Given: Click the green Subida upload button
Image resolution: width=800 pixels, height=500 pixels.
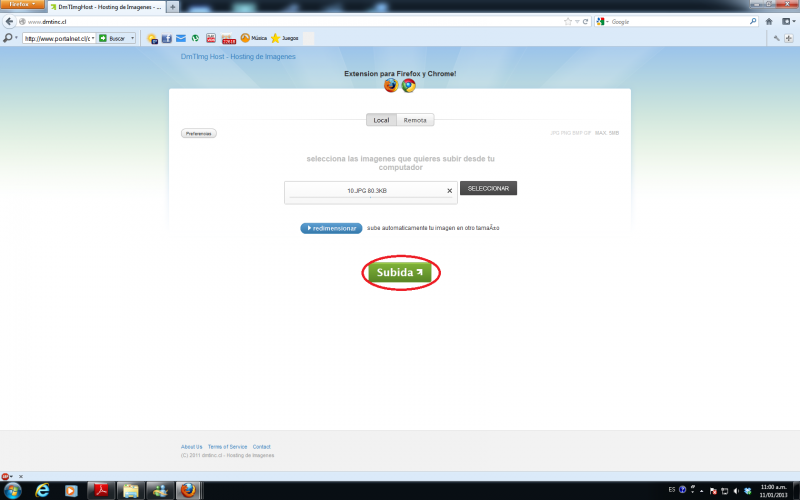Looking at the screenshot, I should [x=400, y=272].
